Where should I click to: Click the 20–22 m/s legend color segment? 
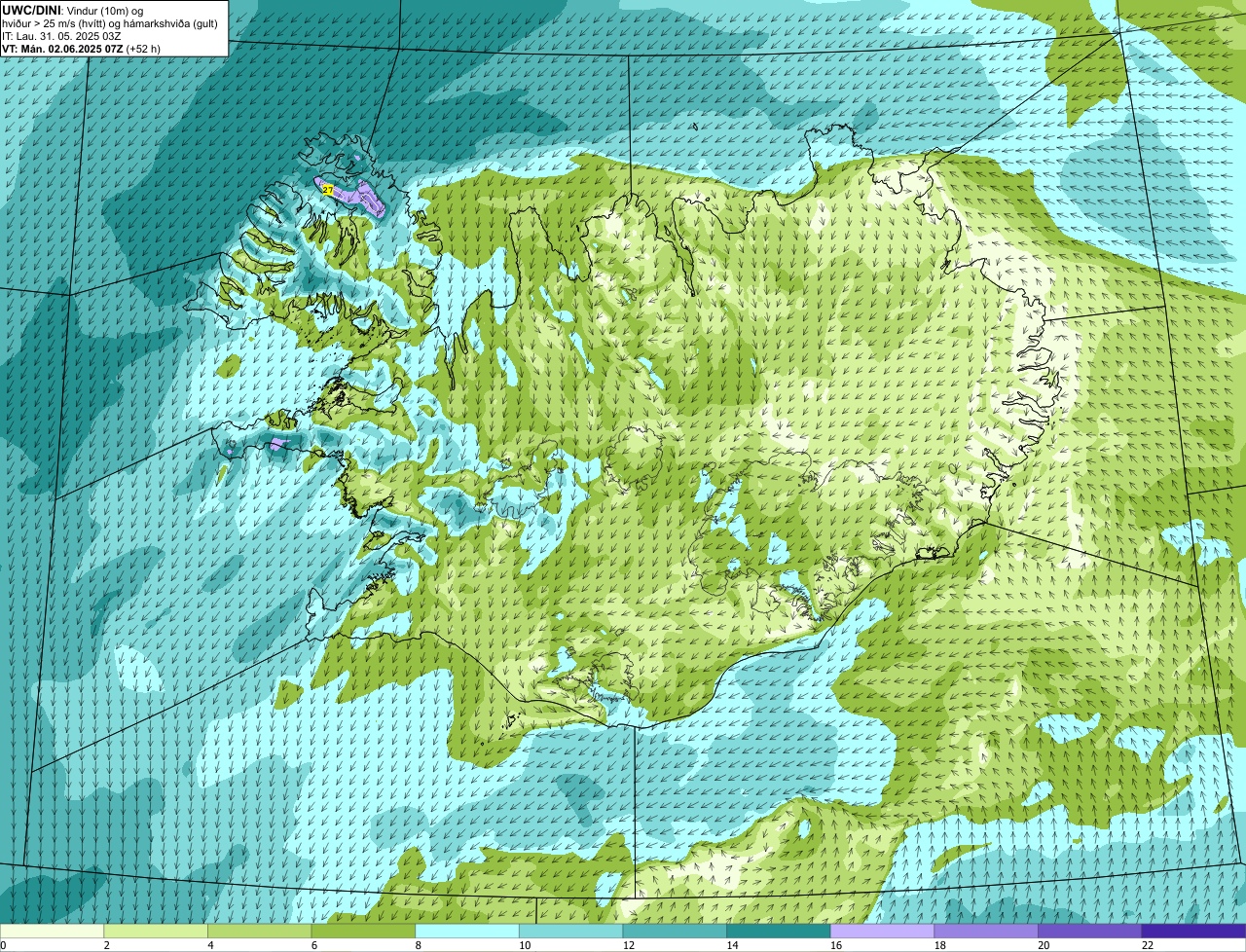point(1090,932)
